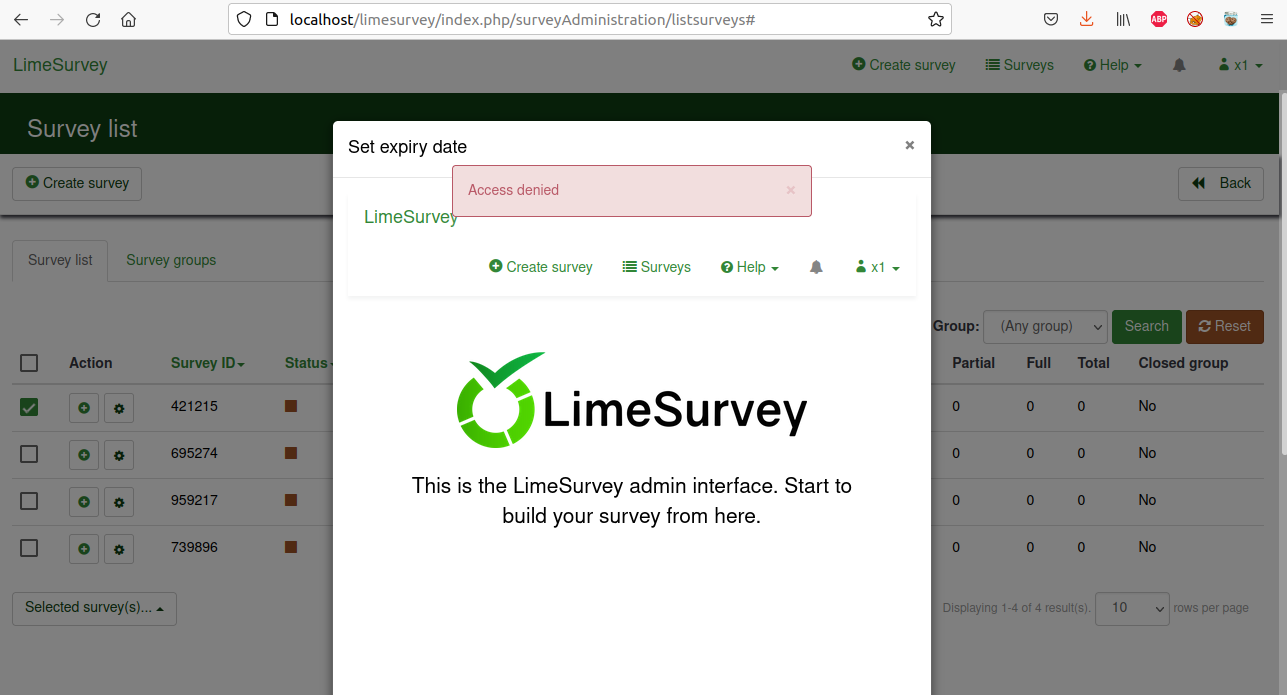The width and height of the screenshot is (1287, 695).
Task: Check the checkbox for survey 695274
Action: coord(29,454)
